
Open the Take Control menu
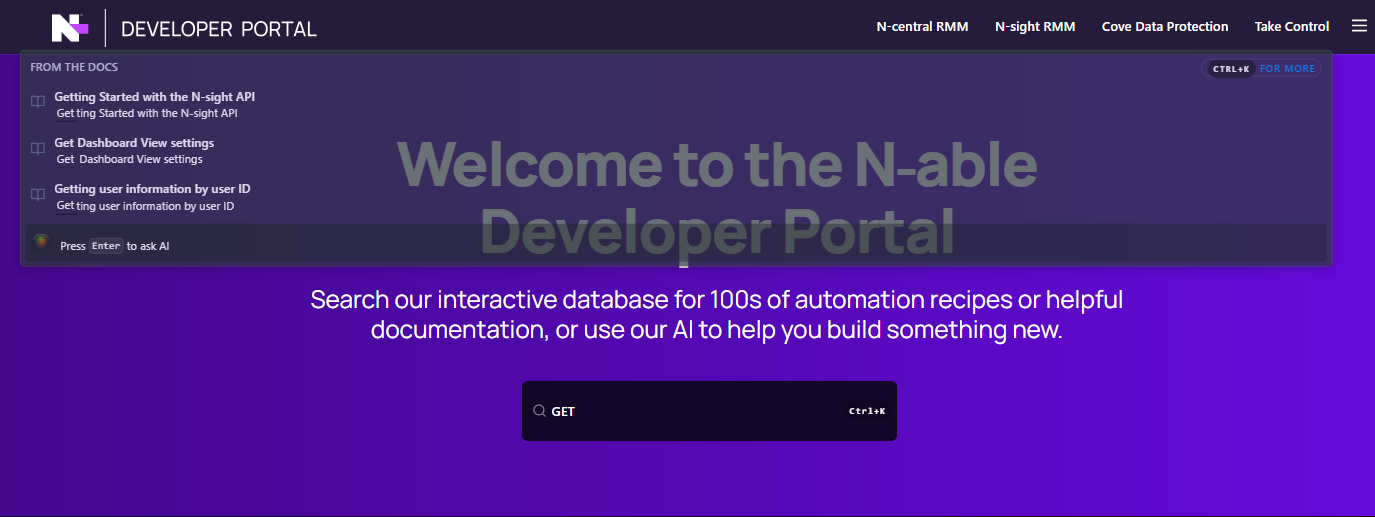click(x=1292, y=27)
